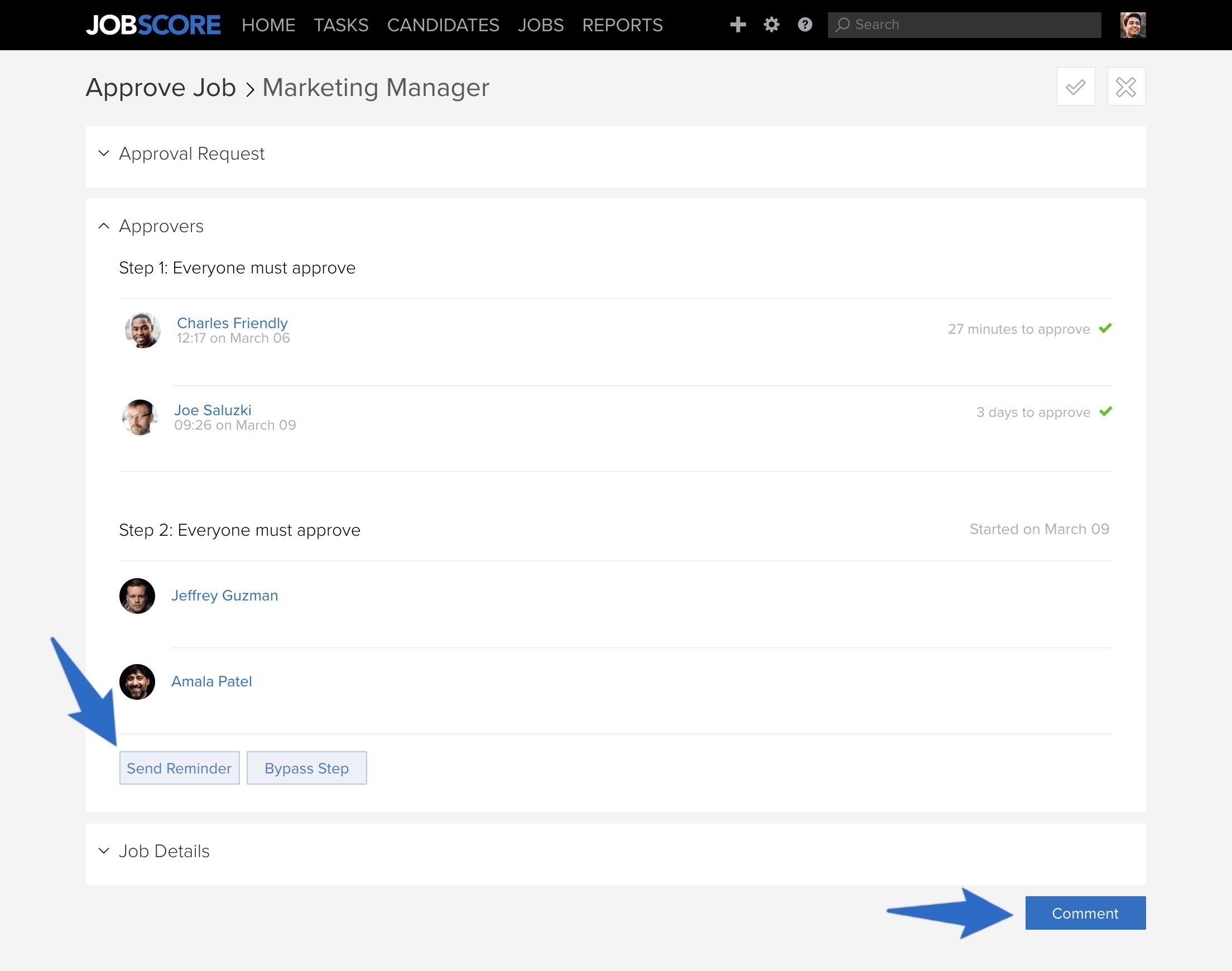
Task: Click the '3 days to approve' text
Action: [x=1033, y=412]
